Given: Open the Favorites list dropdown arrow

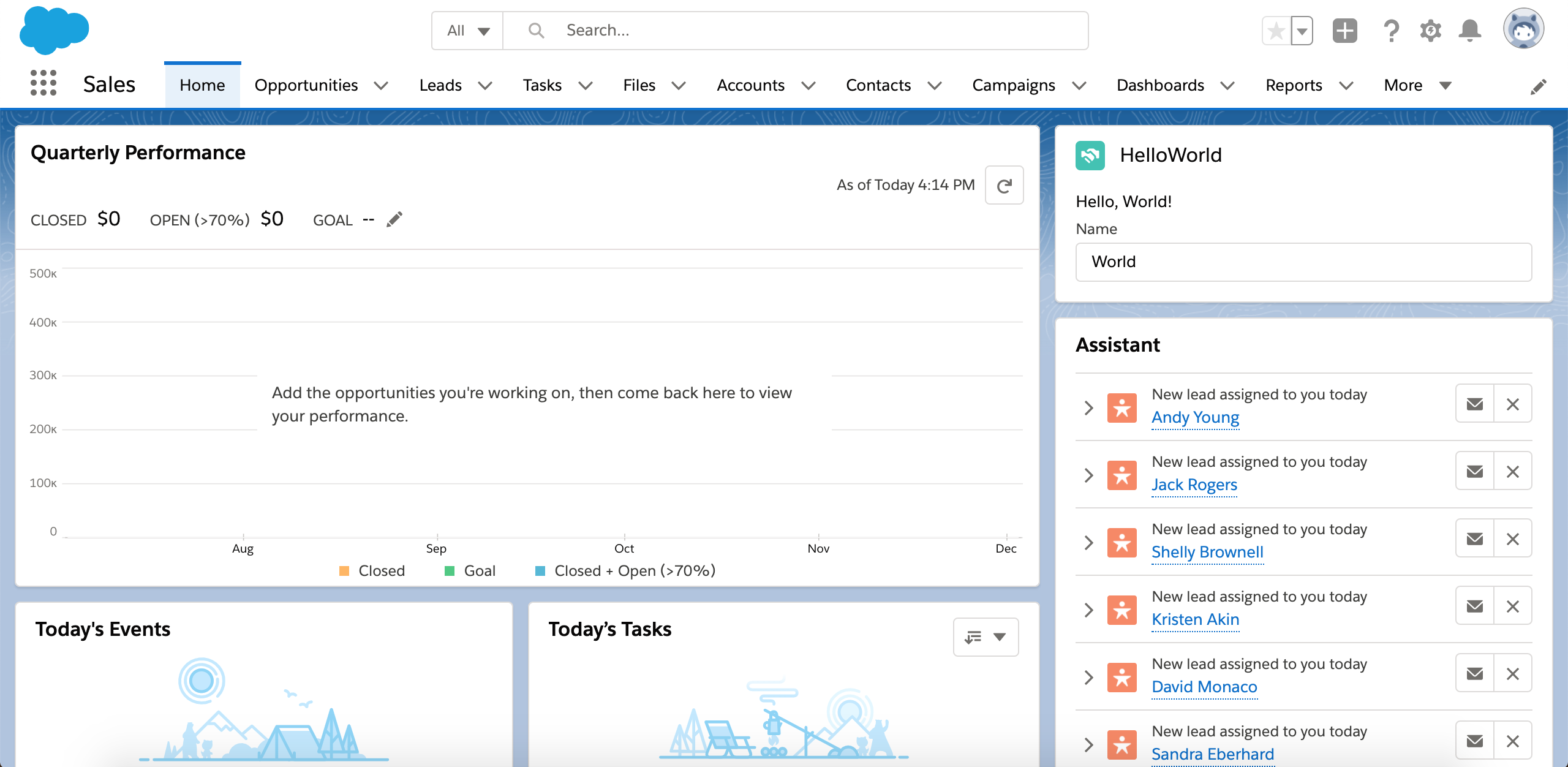Looking at the screenshot, I should pyautogui.click(x=1302, y=31).
